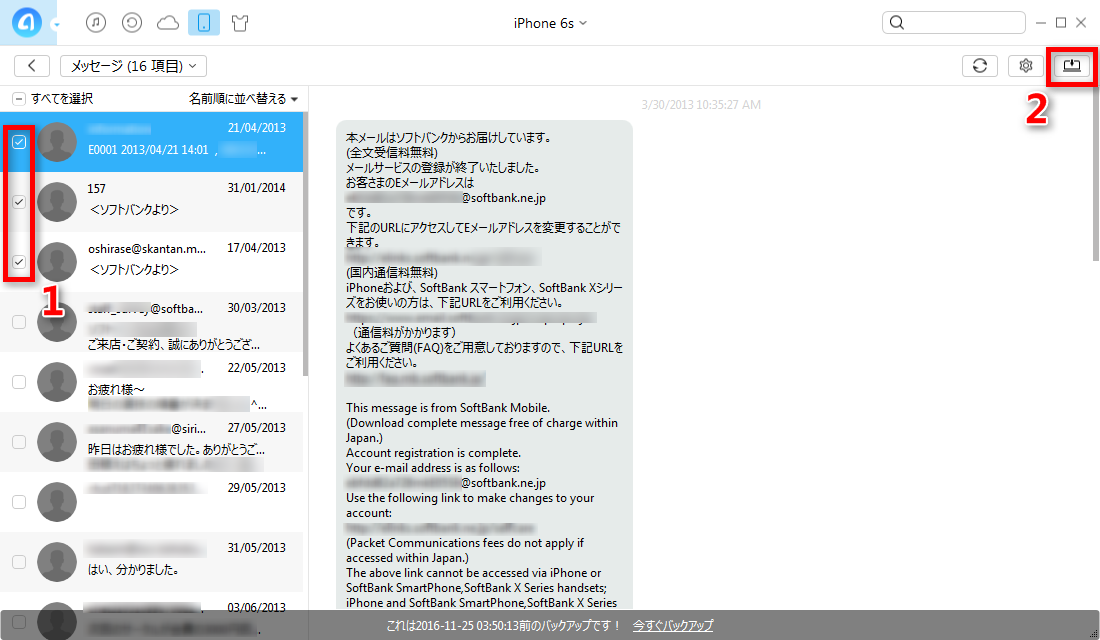Open the shirt-shaped skin theme icon
This screenshot has height=640, width=1100.
pyautogui.click(x=240, y=23)
